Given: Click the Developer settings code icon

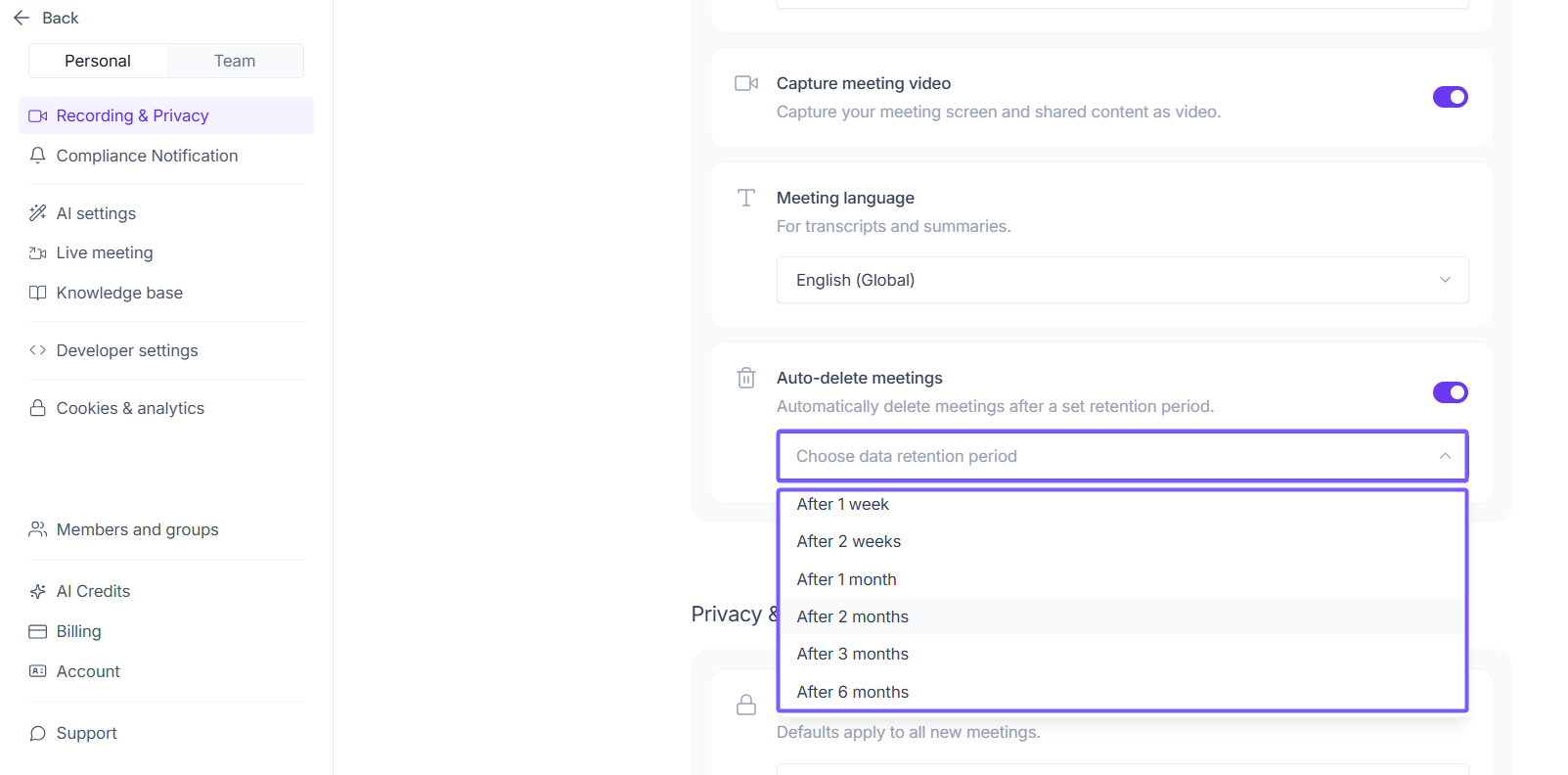Looking at the screenshot, I should [38, 350].
